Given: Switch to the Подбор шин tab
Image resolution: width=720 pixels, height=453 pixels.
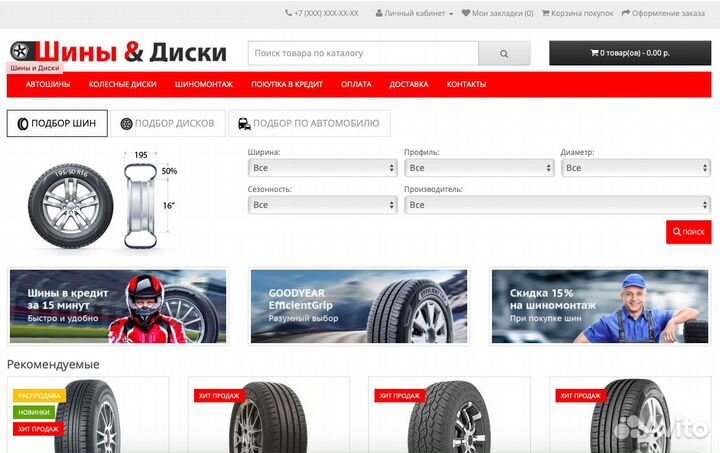Looking at the screenshot, I should [57, 123].
